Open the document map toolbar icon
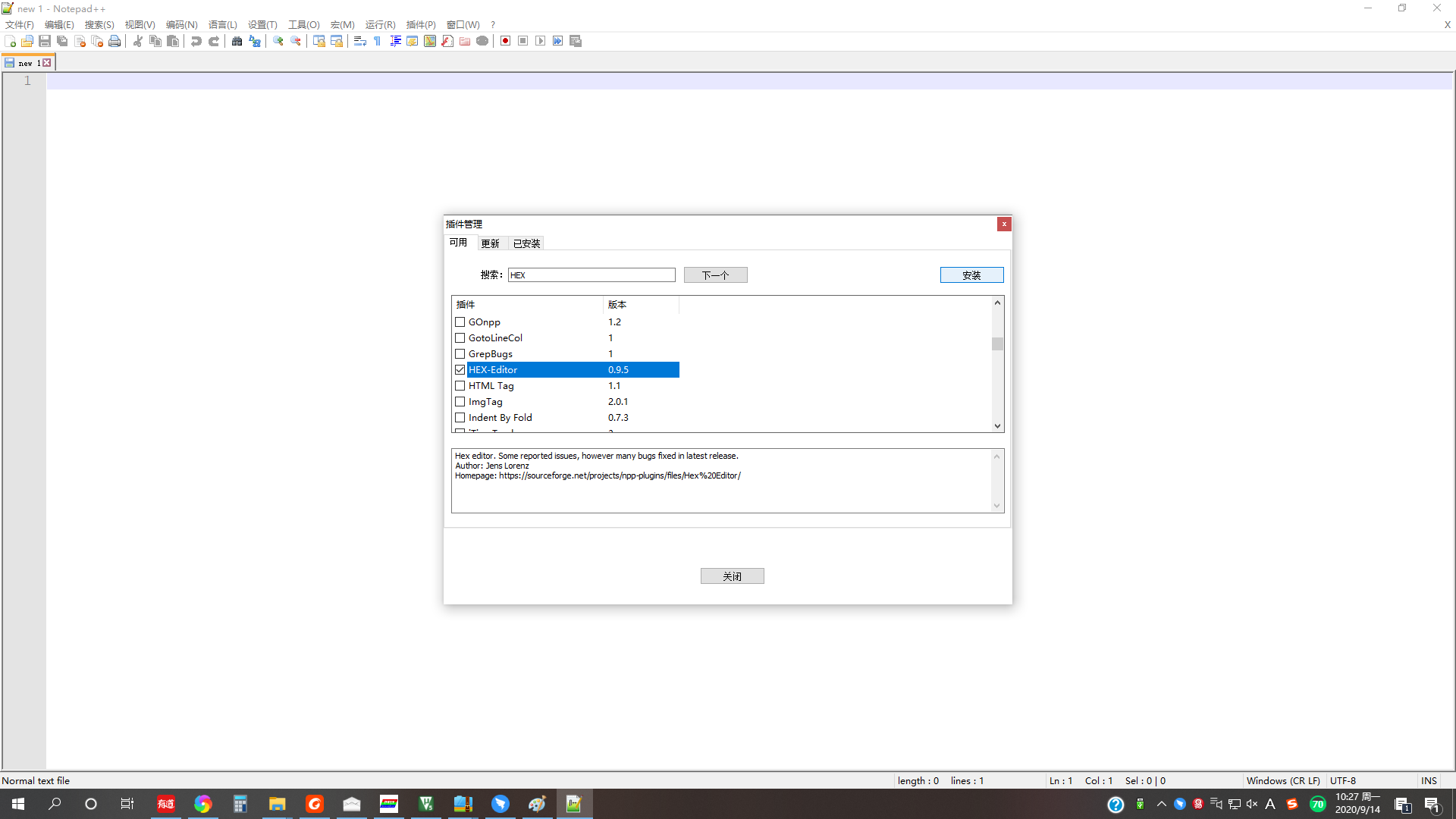This screenshot has width=1456, height=819. (x=429, y=41)
